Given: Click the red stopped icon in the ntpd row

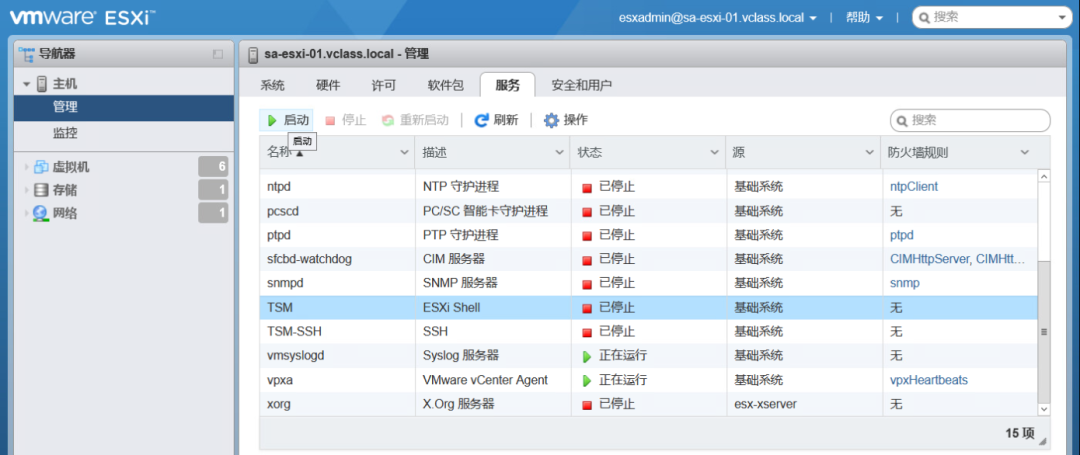Looking at the screenshot, I should (588, 187).
